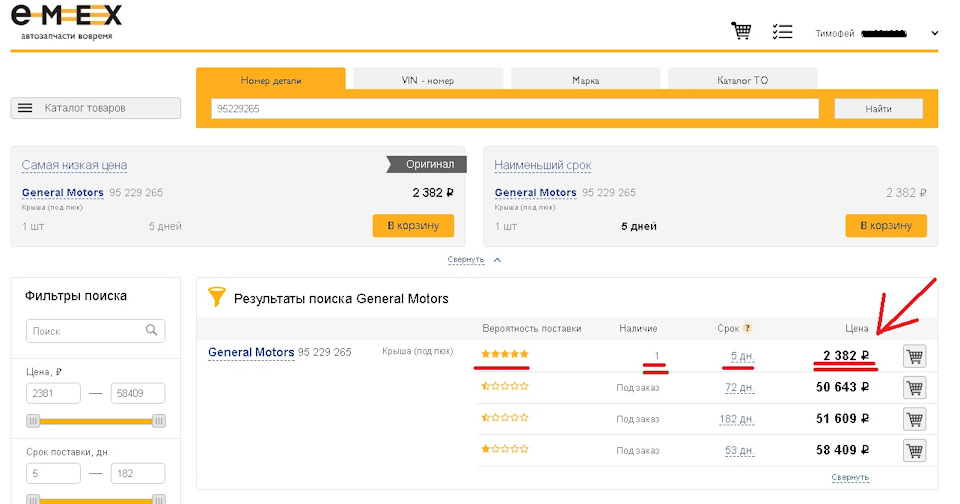
Task: Open the shopping cart icon in header
Action: pyautogui.click(x=741, y=31)
